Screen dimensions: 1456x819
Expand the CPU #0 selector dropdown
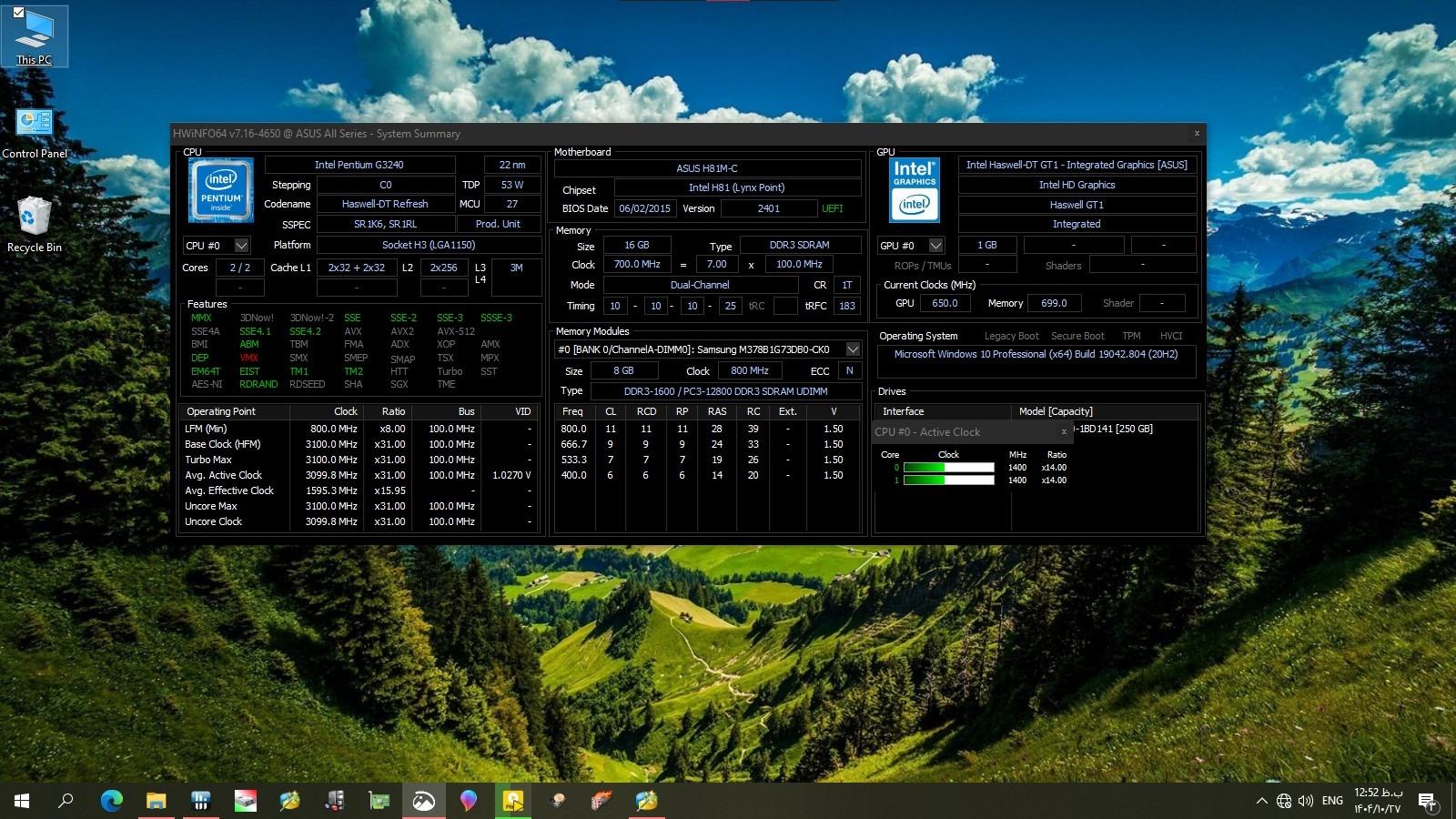[241, 246]
